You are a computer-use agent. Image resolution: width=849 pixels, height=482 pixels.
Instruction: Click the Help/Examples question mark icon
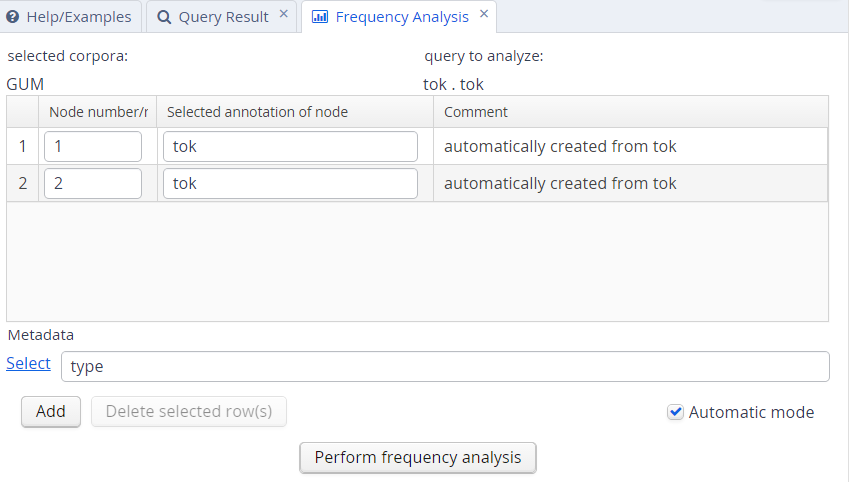13,17
